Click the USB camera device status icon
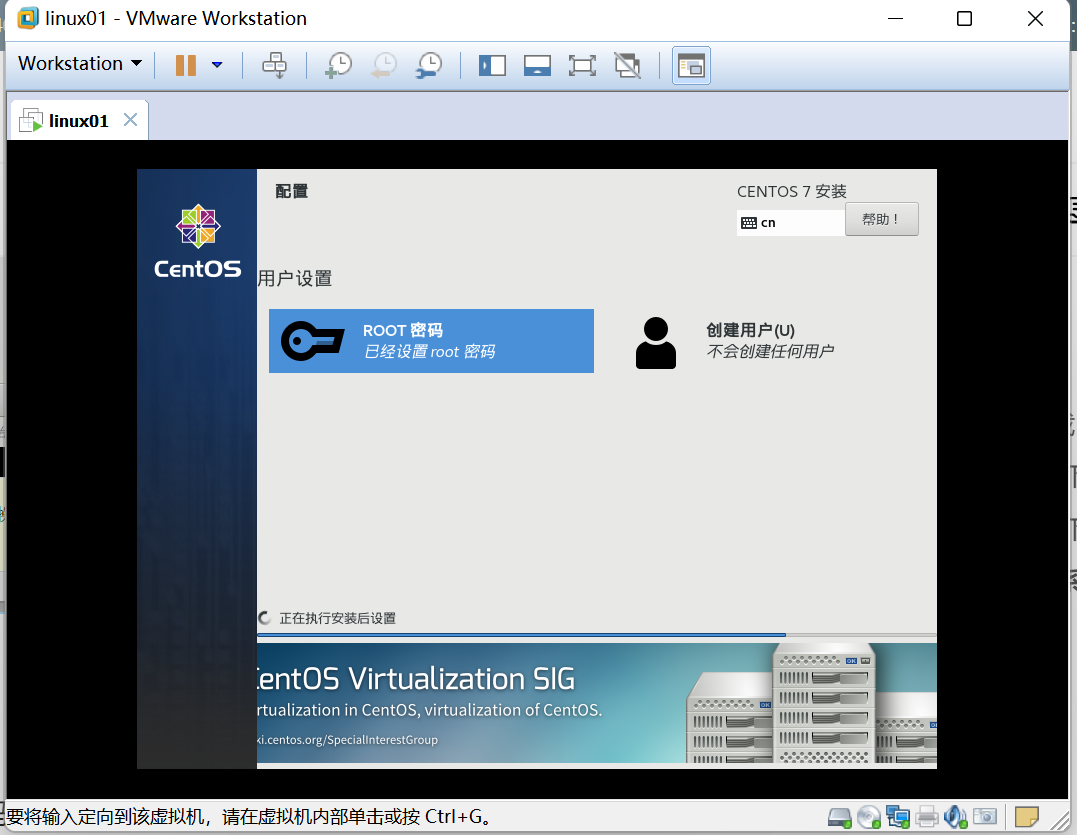Viewport: 1077px width, 835px height. point(985,816)
